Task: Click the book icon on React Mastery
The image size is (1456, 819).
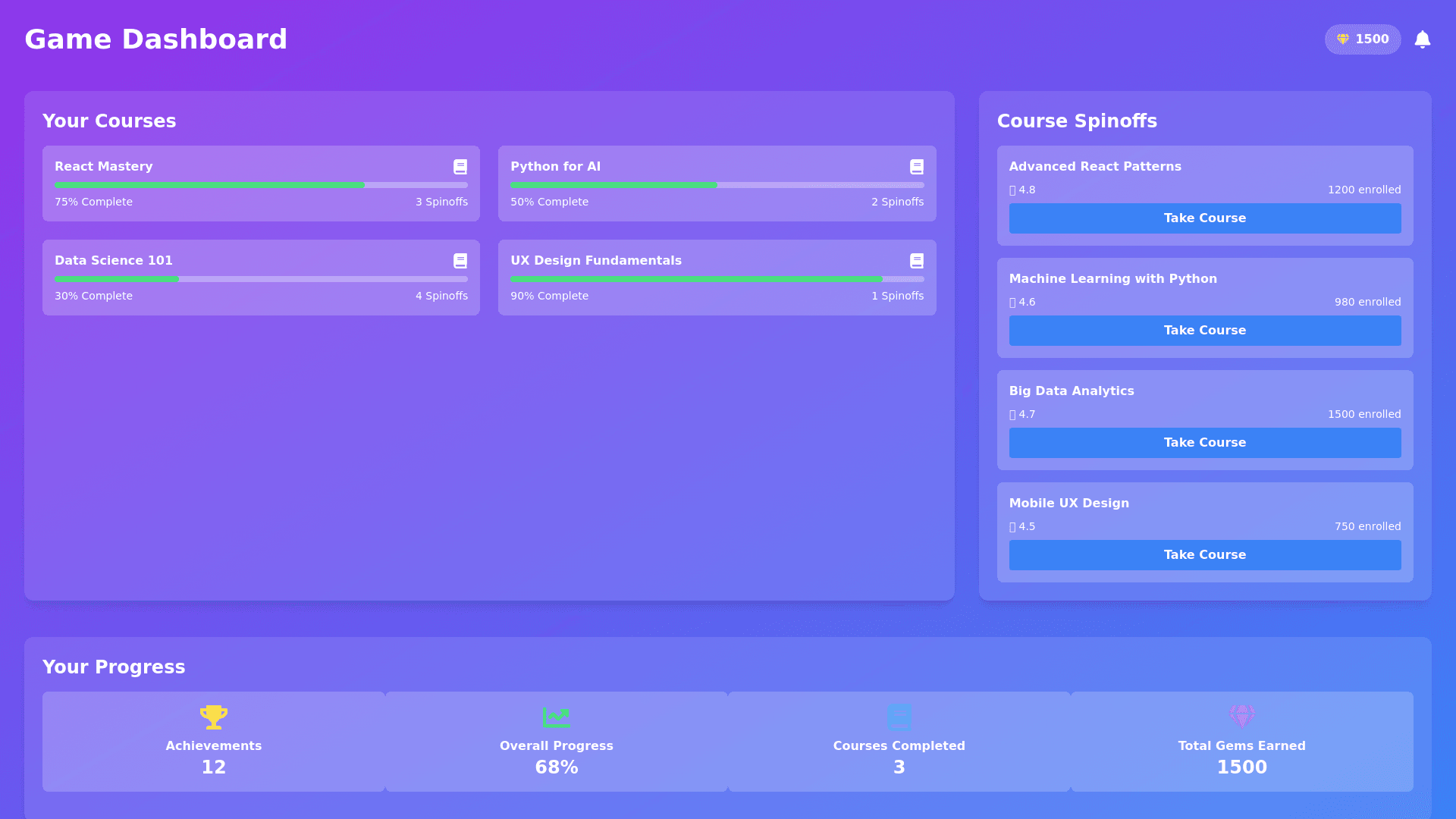Action: pos(460,167)
